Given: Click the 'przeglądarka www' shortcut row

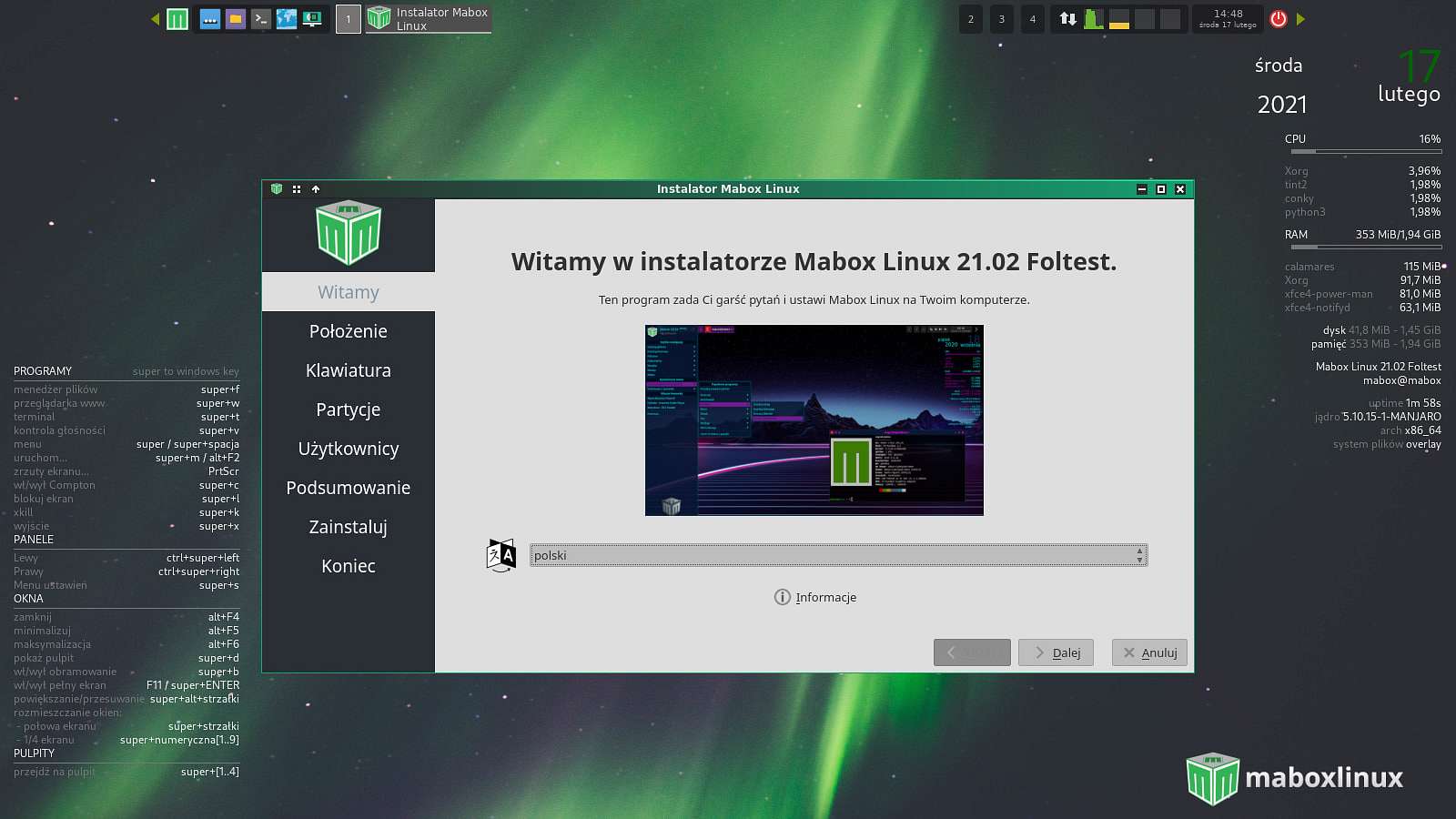Looking at the screenshot, I should tap(126, 403).
